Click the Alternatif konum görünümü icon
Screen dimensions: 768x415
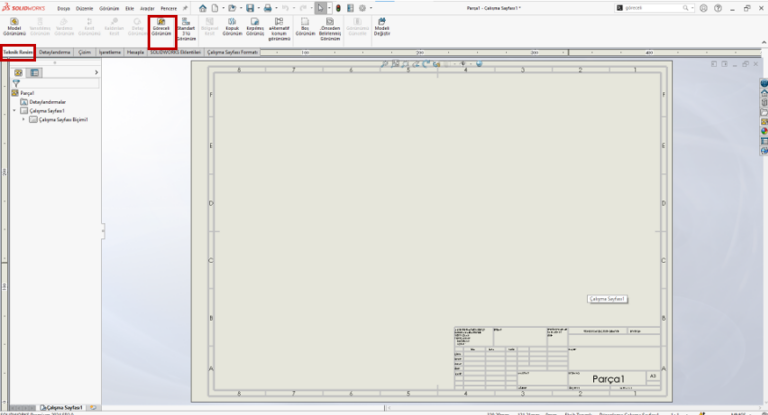point(281,27)
